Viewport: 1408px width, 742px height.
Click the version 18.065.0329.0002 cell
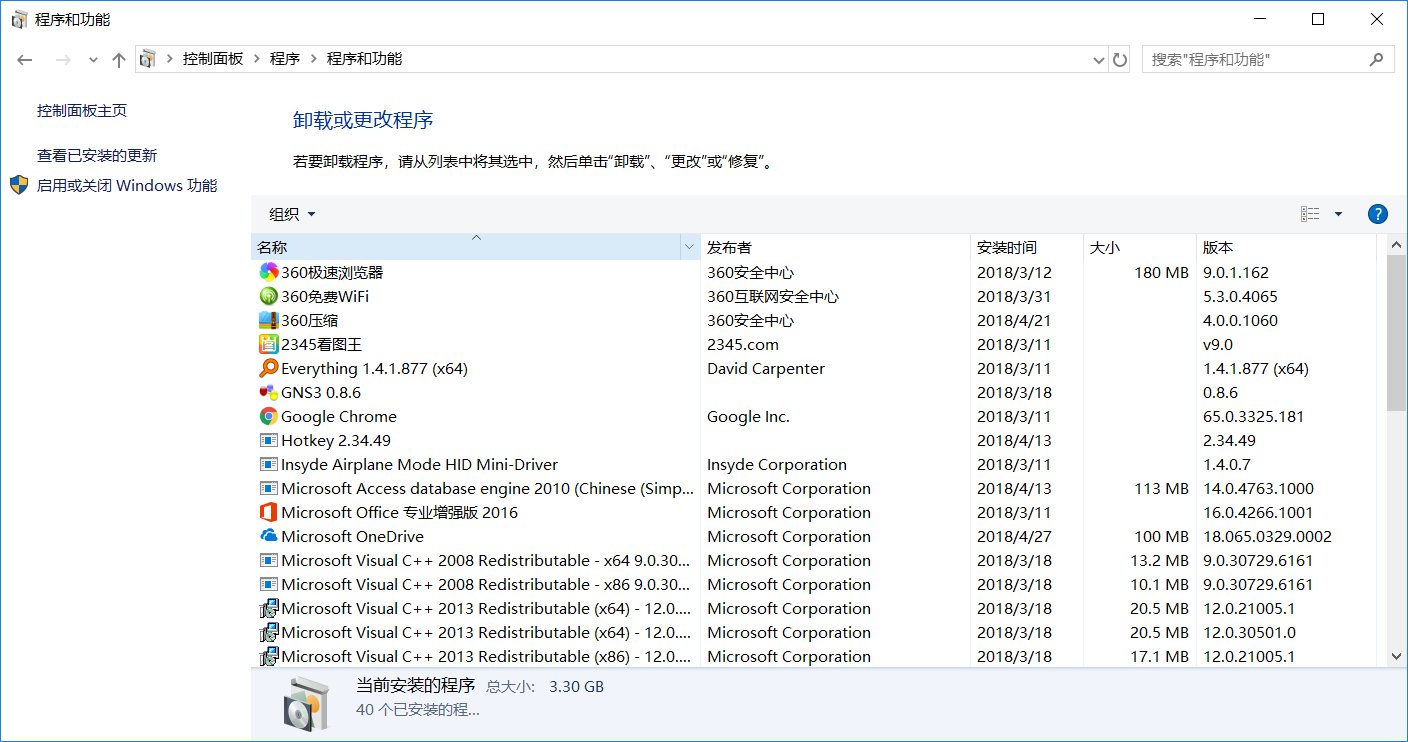click(x=1267, y=536)
